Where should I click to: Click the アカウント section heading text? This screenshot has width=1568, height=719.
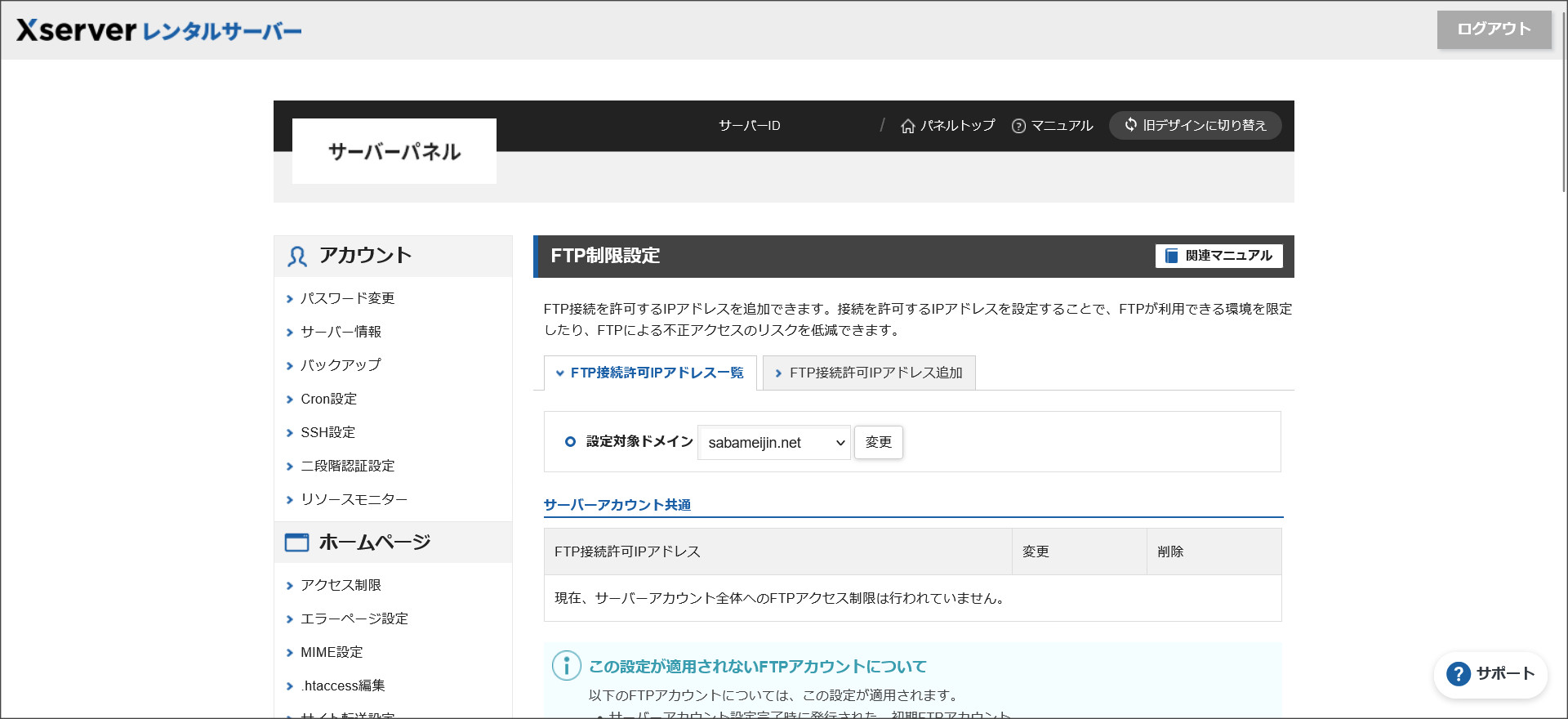click(x=366, y=256)
